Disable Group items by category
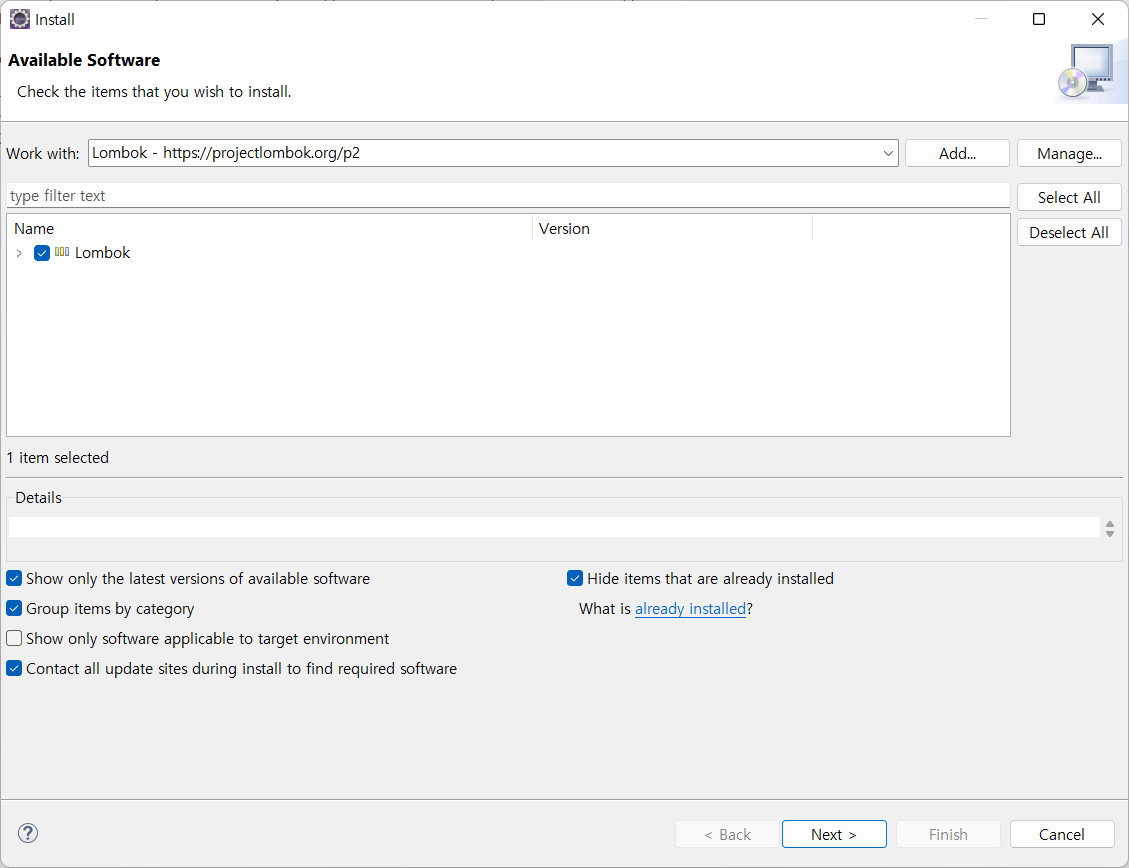 (14, 609)
